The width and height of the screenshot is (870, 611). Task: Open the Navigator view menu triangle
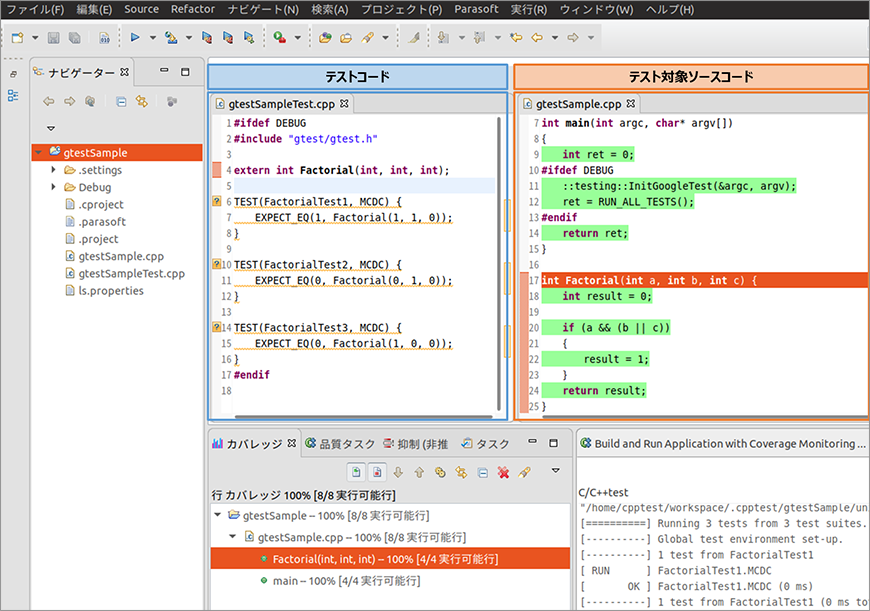point(51,128)
